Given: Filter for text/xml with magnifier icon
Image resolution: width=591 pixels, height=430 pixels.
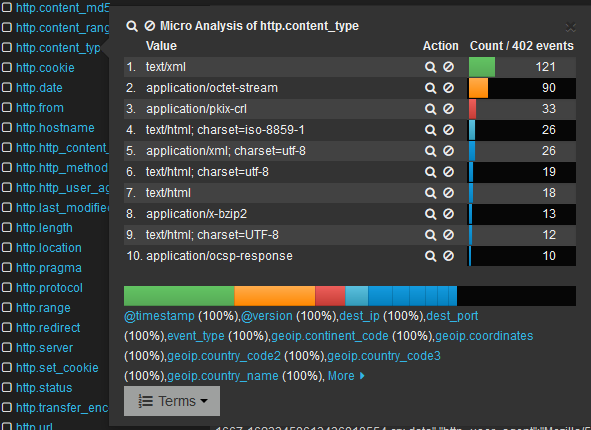Looking at the screenshot, I should [x=430, y=67].
